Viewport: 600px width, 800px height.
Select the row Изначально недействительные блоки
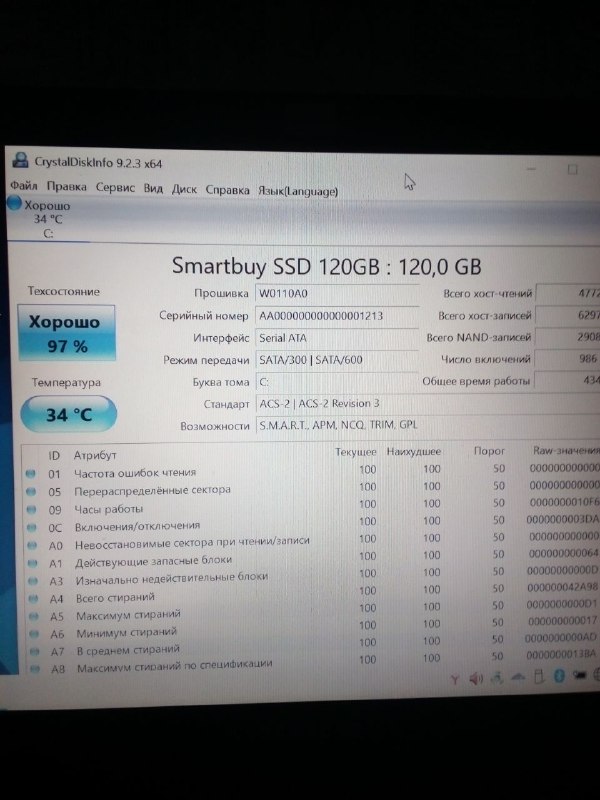311,576
